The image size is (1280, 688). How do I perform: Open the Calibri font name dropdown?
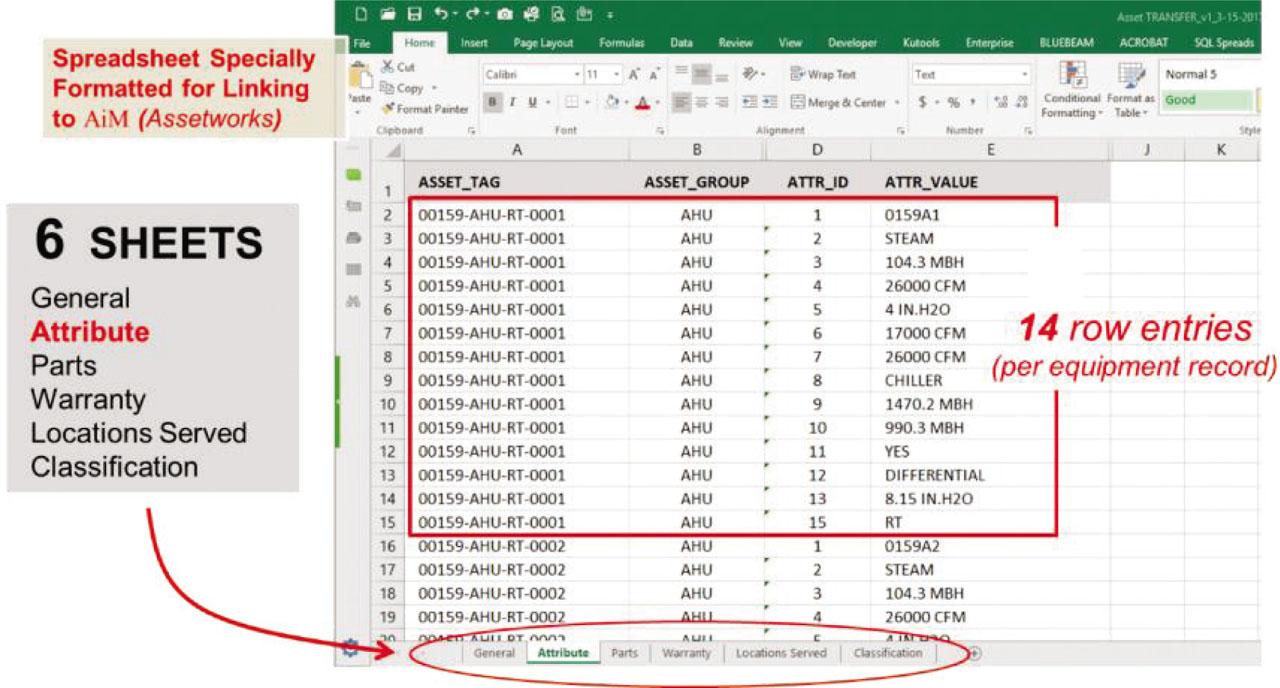pyautogui.click(x=577, y=74)
